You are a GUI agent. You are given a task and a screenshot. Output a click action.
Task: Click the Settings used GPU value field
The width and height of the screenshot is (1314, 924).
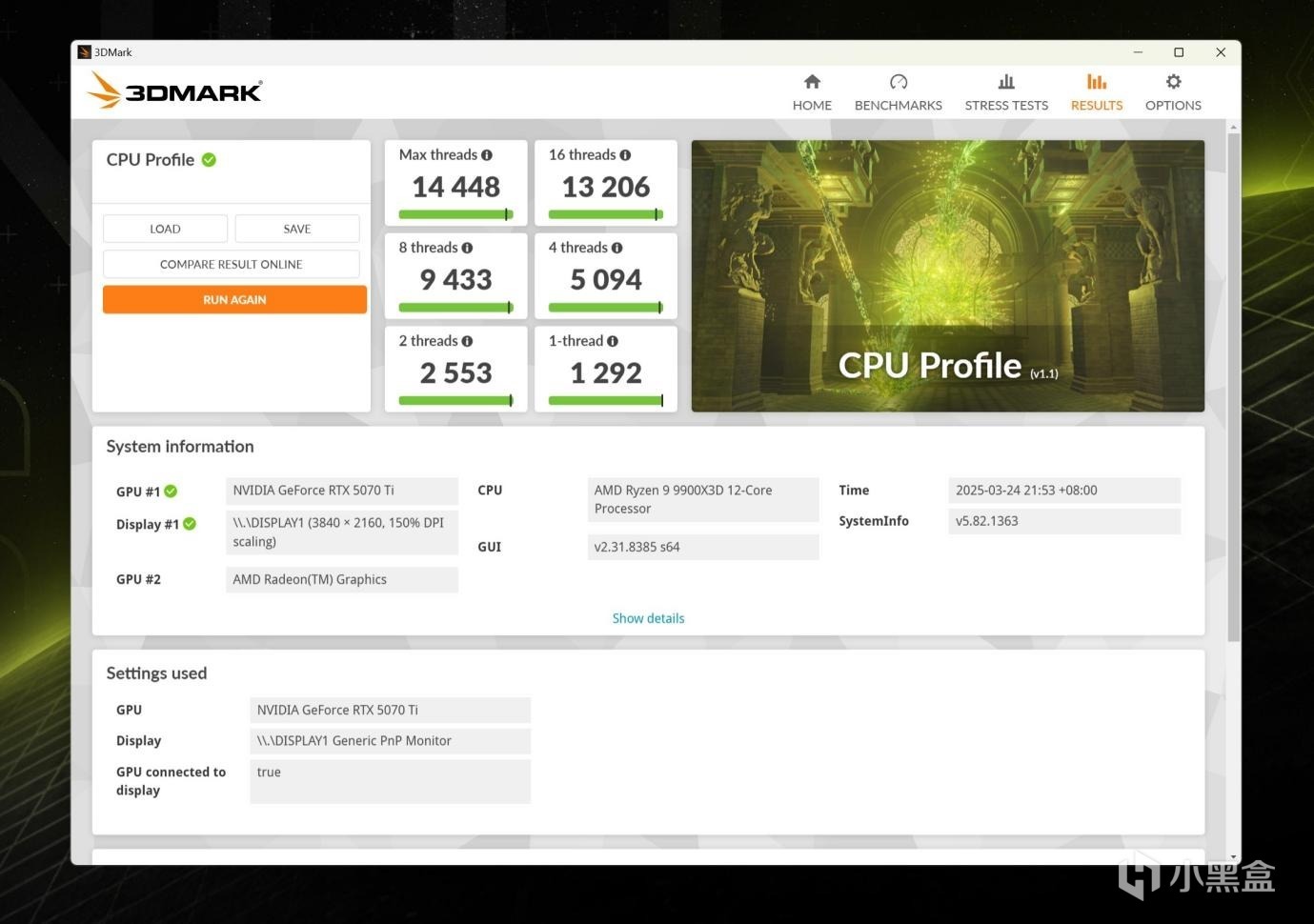390,710
